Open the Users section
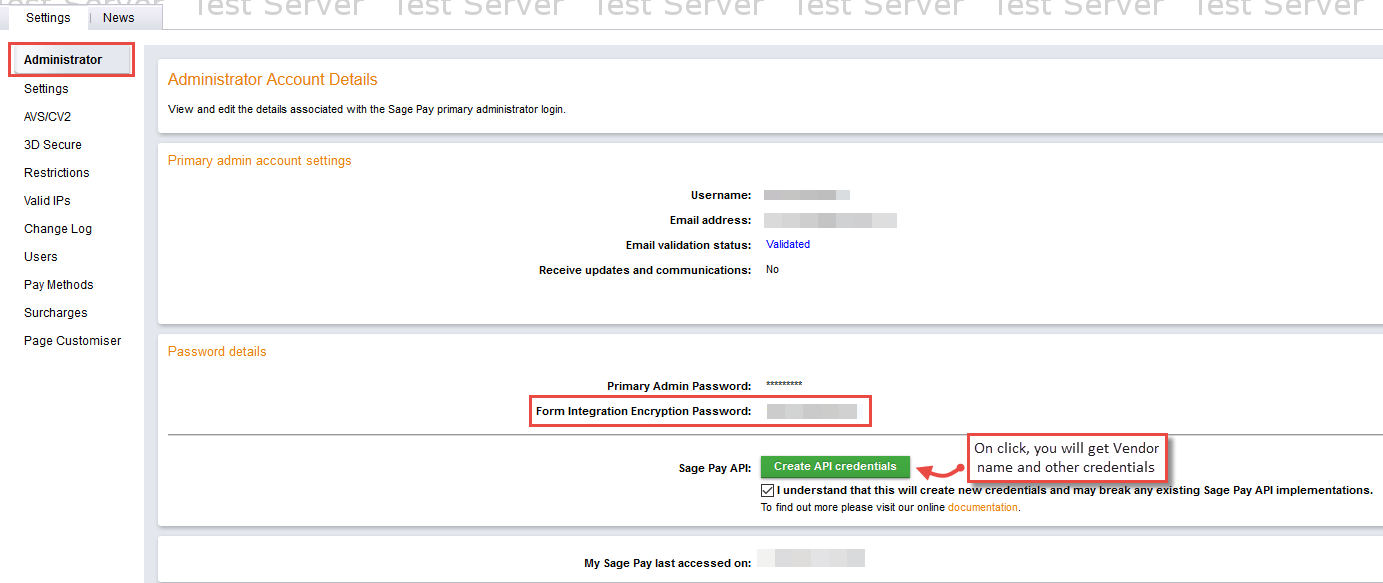 41,257
